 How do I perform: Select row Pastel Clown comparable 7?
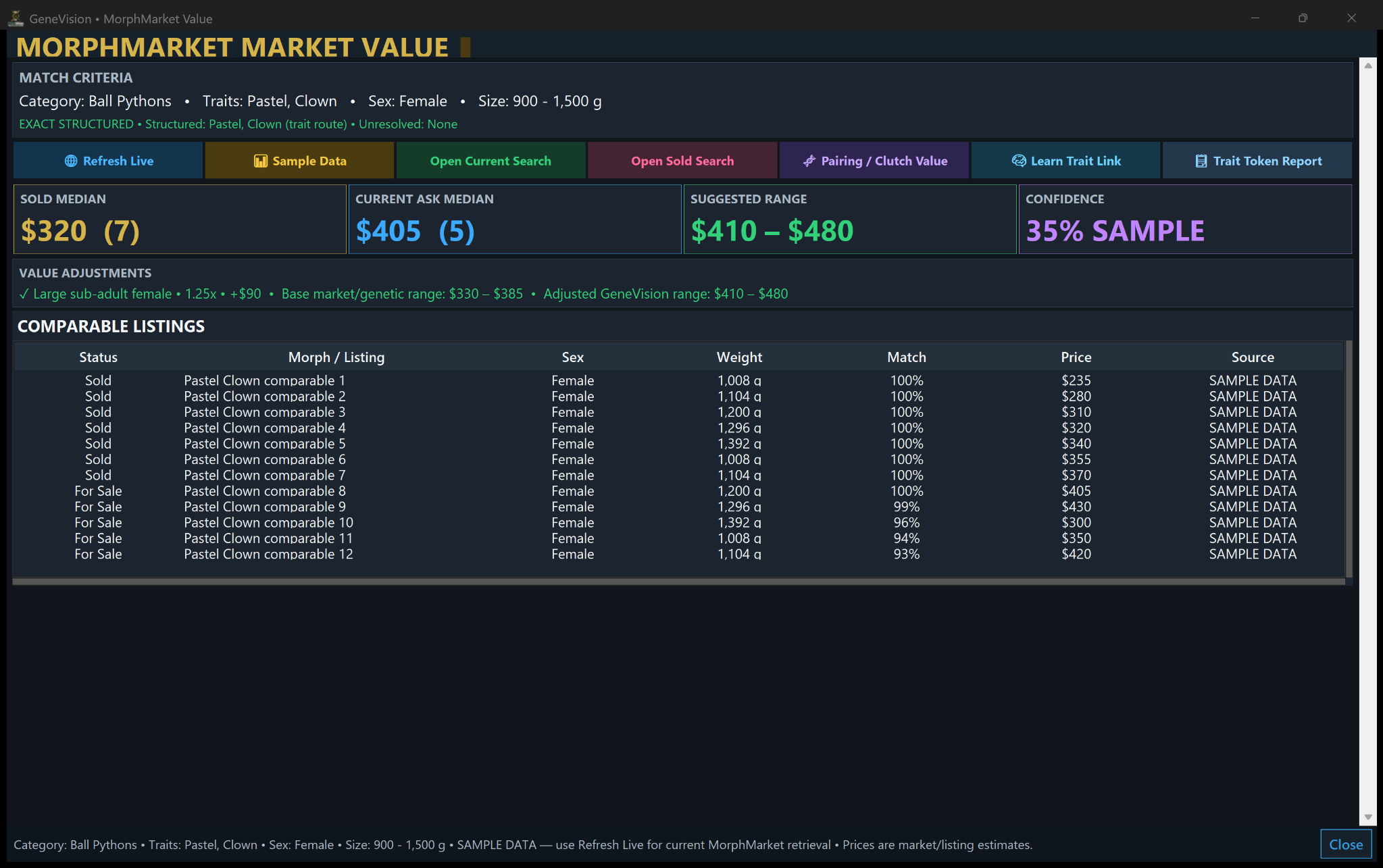[678, 475]
